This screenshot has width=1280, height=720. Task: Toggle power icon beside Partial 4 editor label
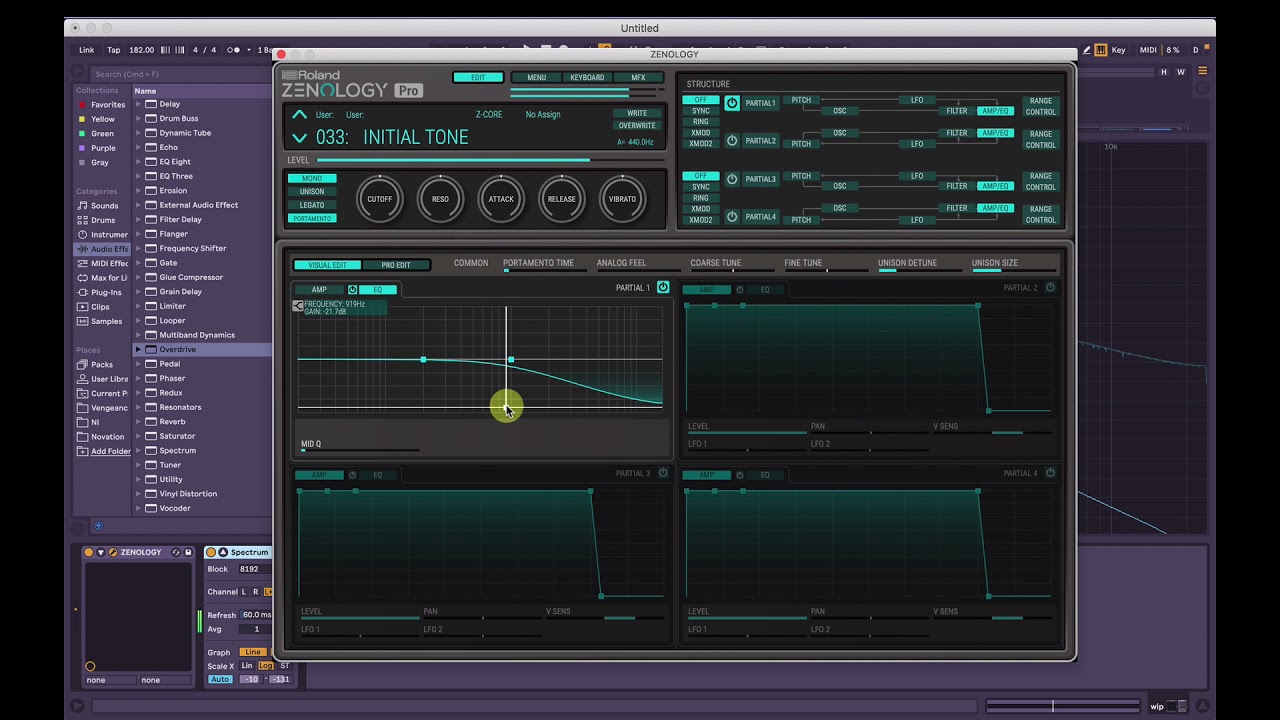[x=1050, y=473]
